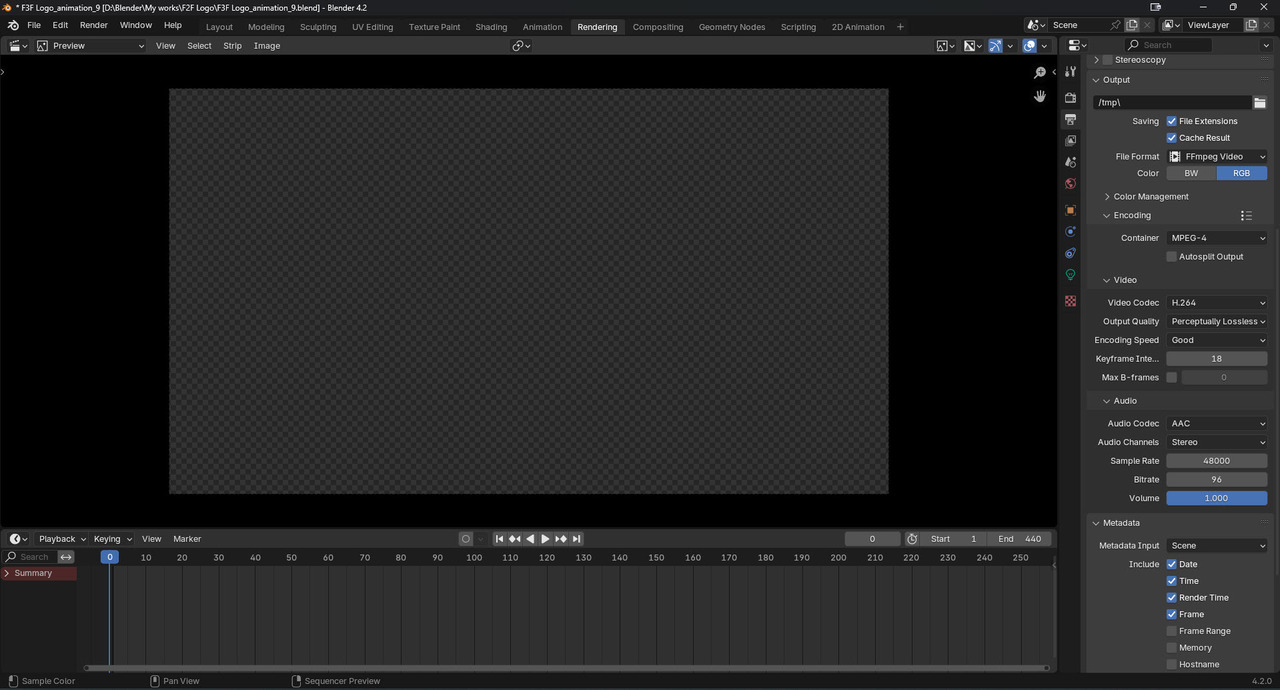Open the Keying popover button

click(x=112, y=539)
